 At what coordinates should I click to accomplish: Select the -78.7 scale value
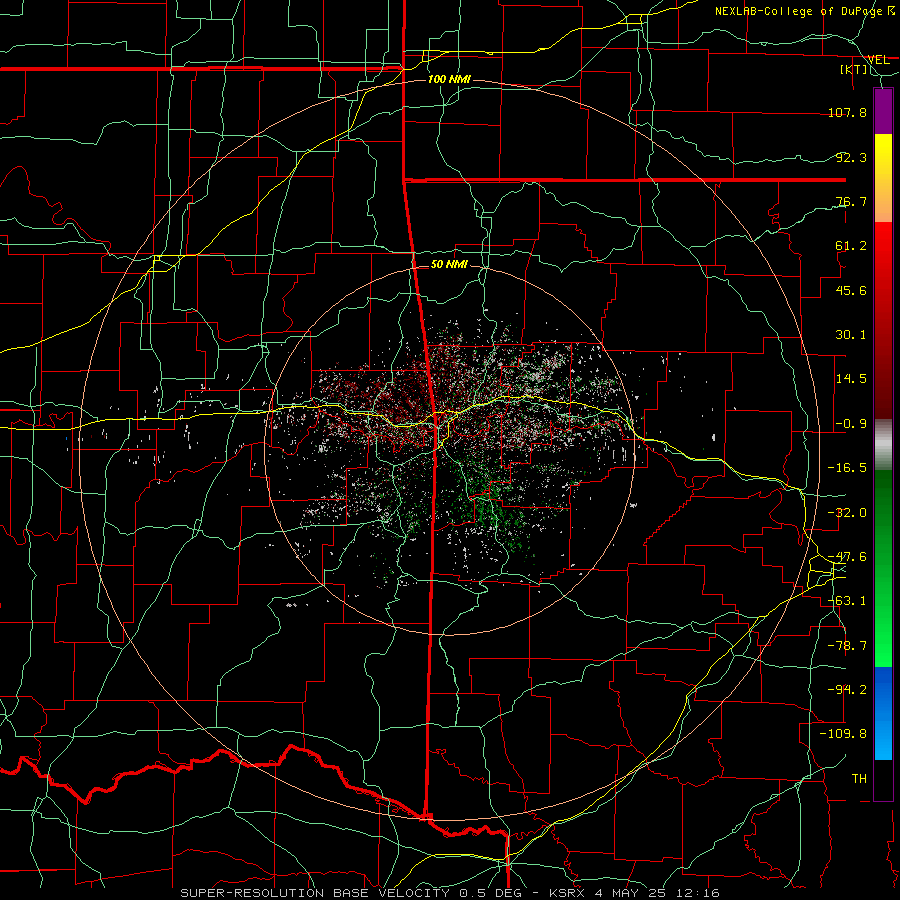[x=847, y=646]
